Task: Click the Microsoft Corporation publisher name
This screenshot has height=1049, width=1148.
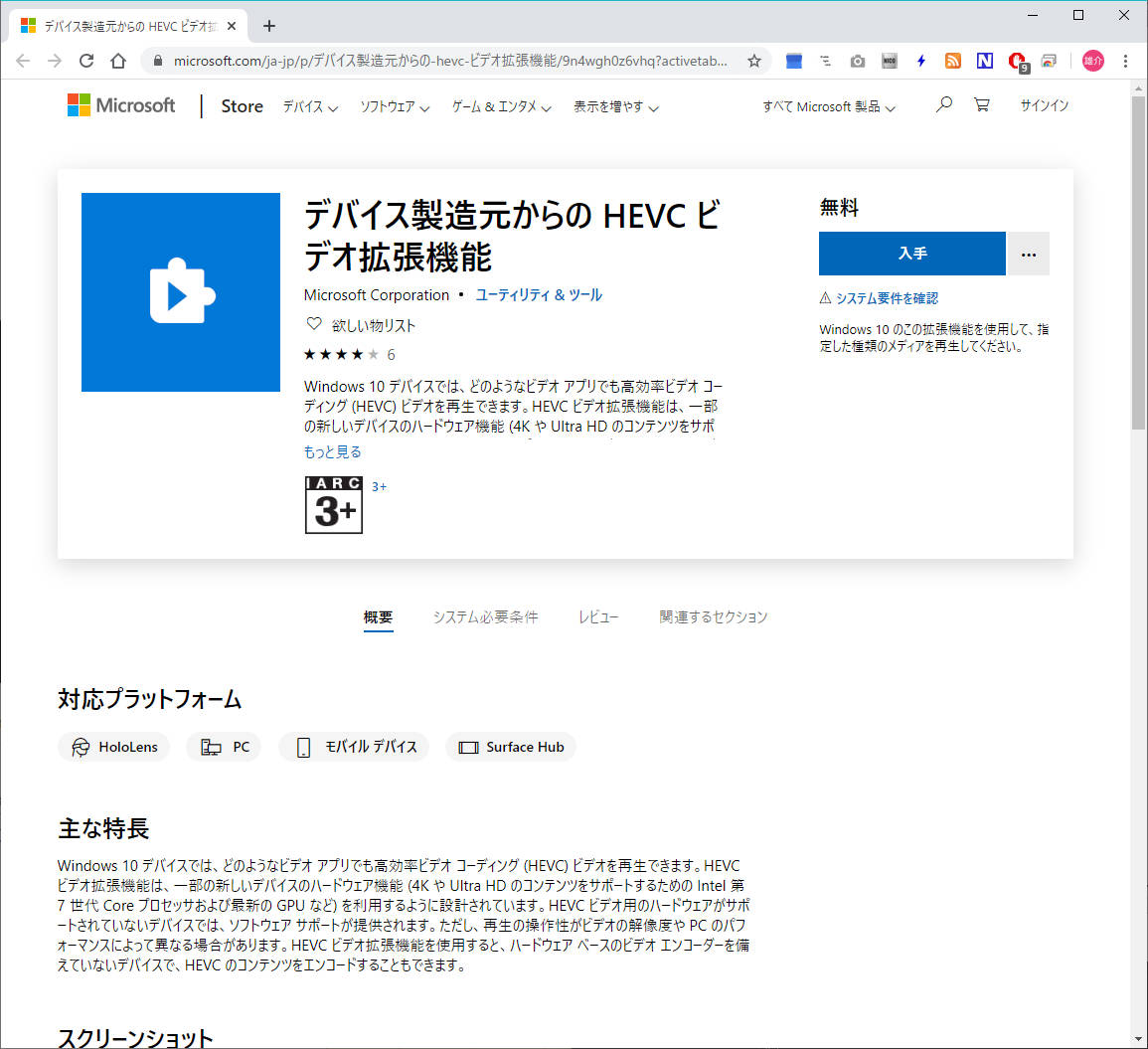Action: (x=377, y=294)
